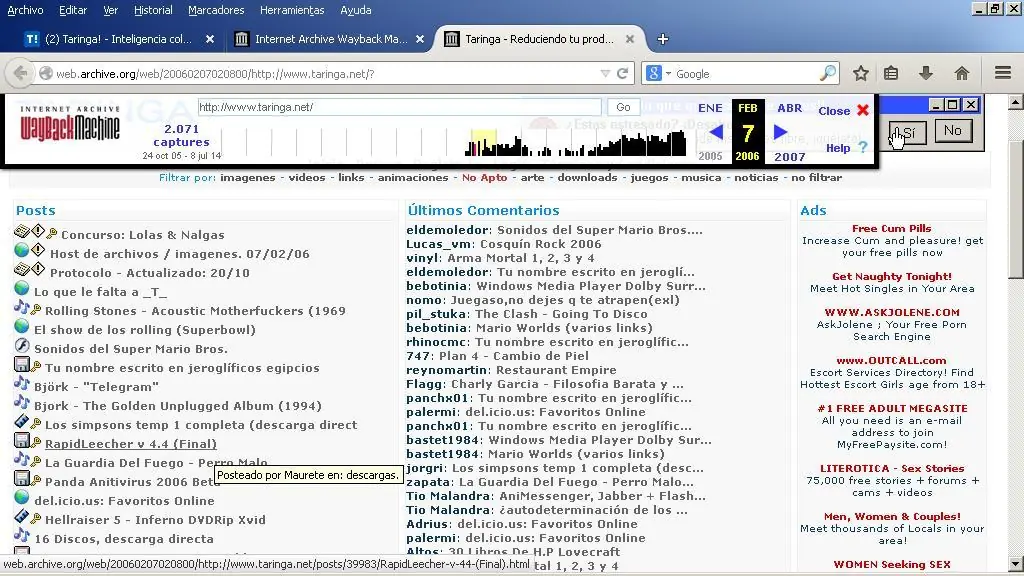
Task: Click the Firefox home icon
Action: click(x=961, y=73)
